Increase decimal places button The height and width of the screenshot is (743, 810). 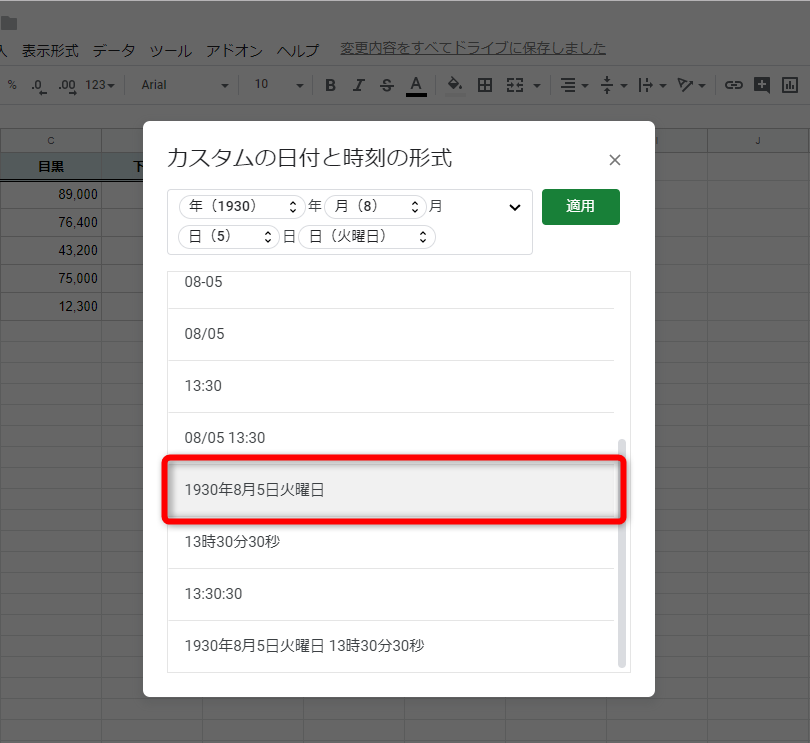67,86
